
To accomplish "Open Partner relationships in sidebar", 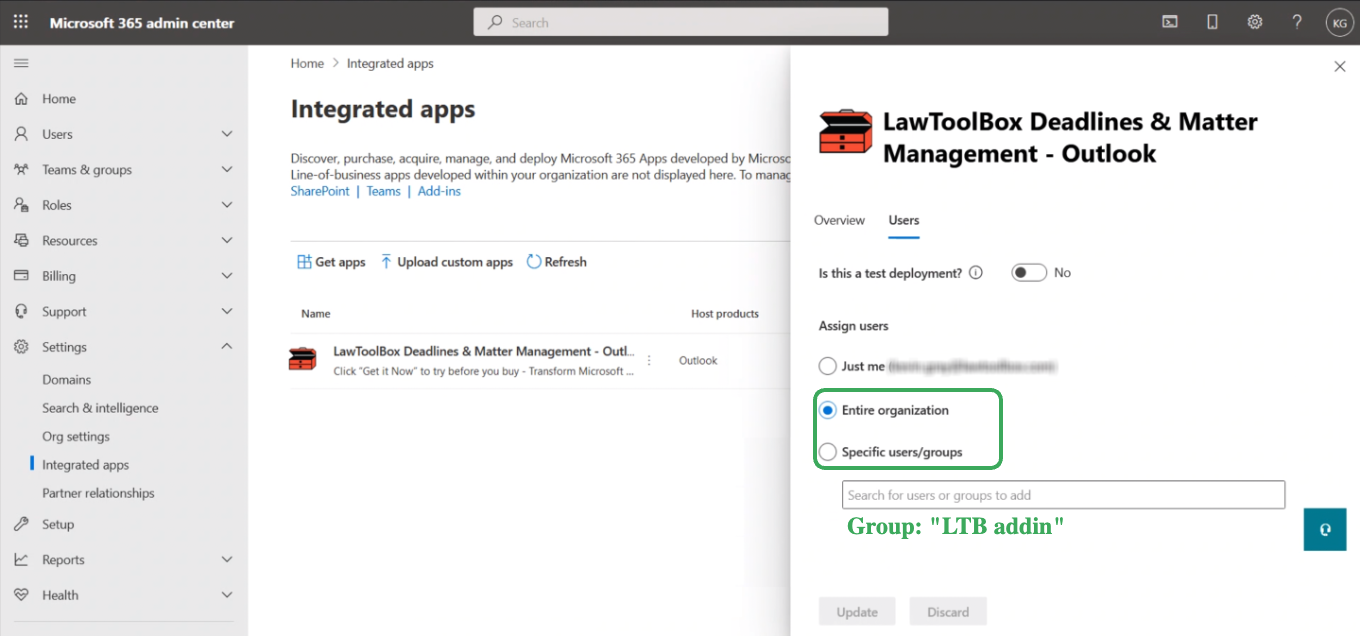I will click(98, 493).
